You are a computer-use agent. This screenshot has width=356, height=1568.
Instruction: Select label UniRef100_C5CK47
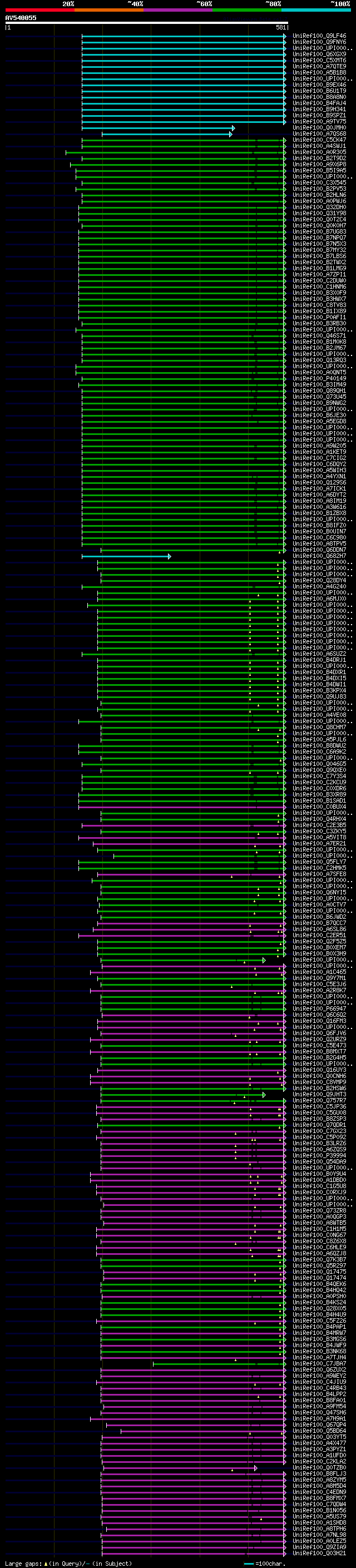pyautogui.click(x=319, y=140)
